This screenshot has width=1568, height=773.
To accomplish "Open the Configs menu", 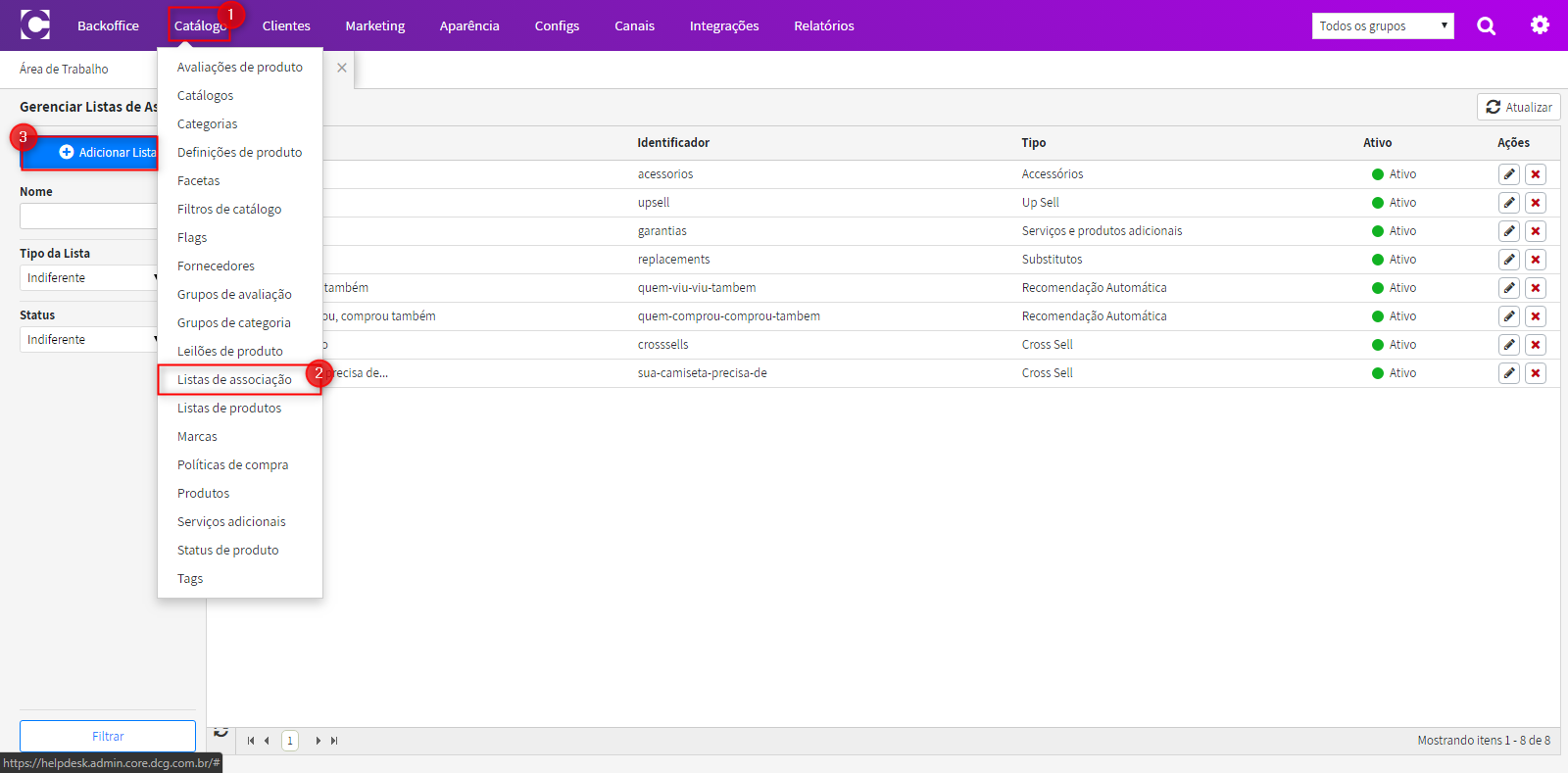I will click(557, 25).
